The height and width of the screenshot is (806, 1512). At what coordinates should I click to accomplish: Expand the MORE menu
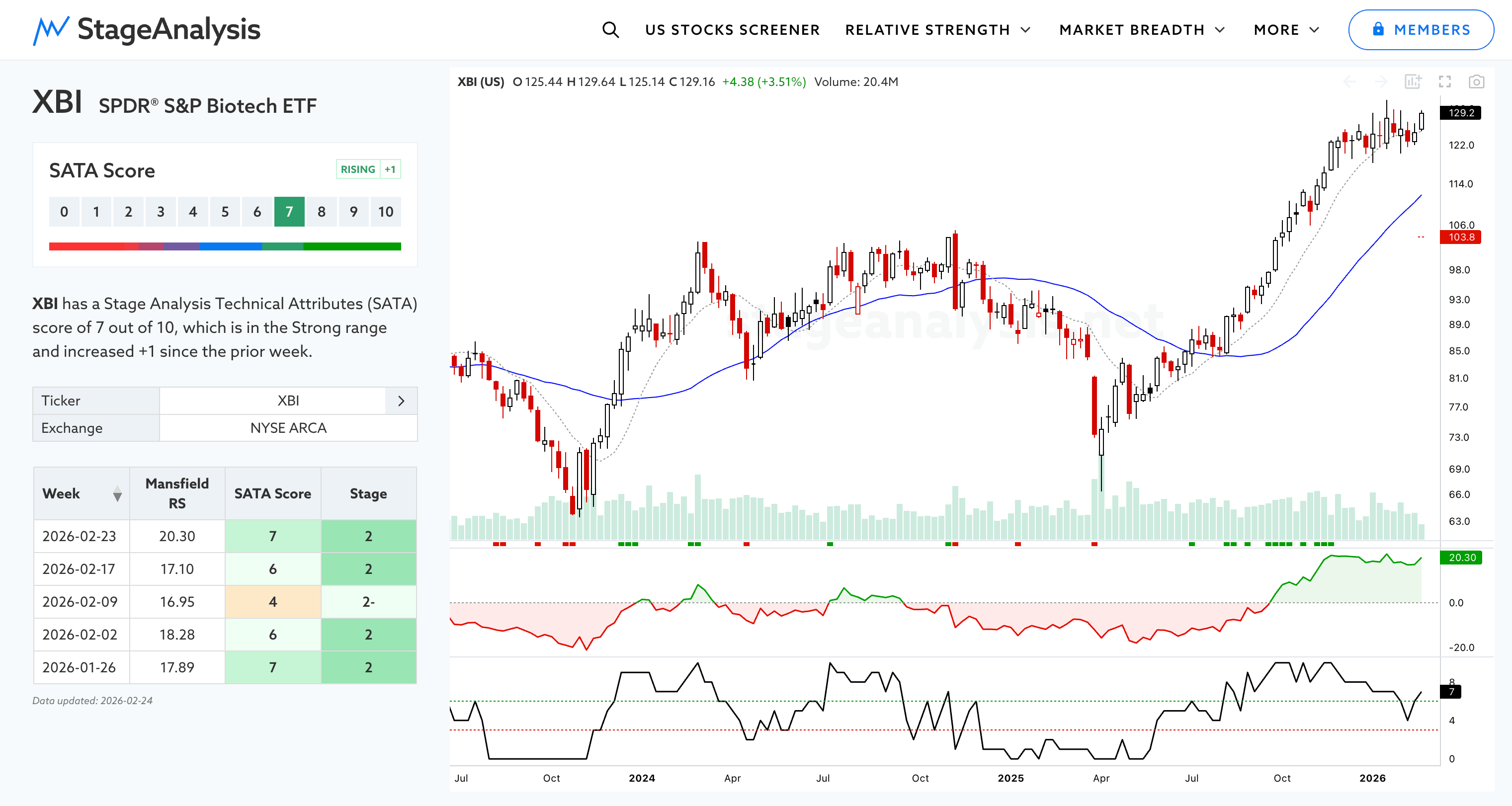click(x=1286, y=30)
